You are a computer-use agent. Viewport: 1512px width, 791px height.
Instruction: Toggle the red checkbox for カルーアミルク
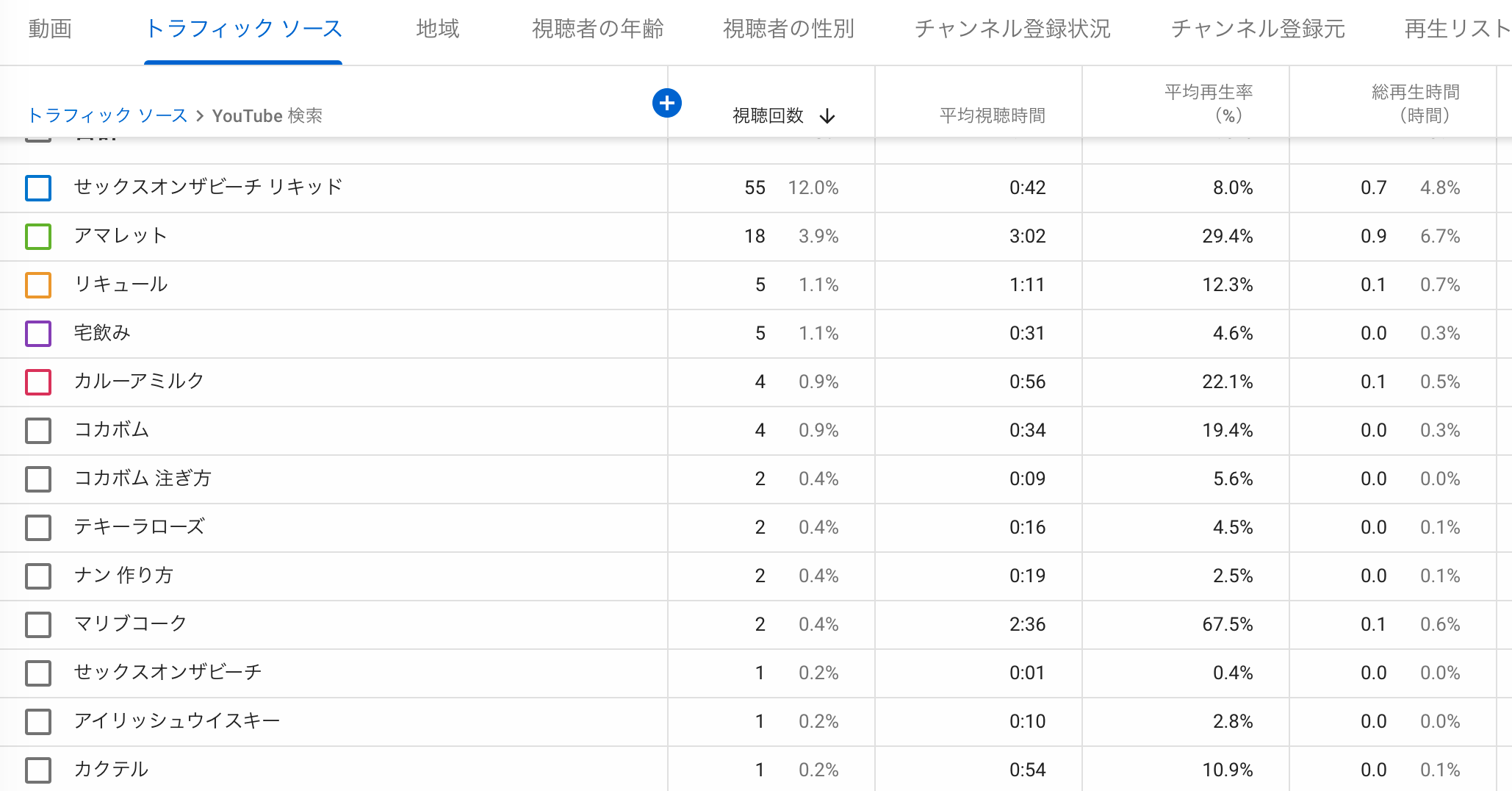(38, 382)
